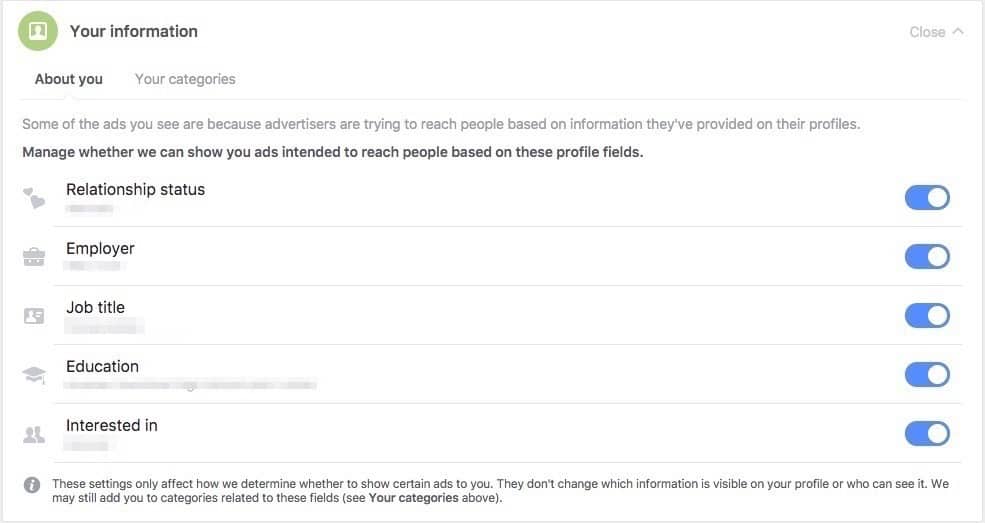
Task: Click the green Your information profile icon
Action: pos(38,31)
